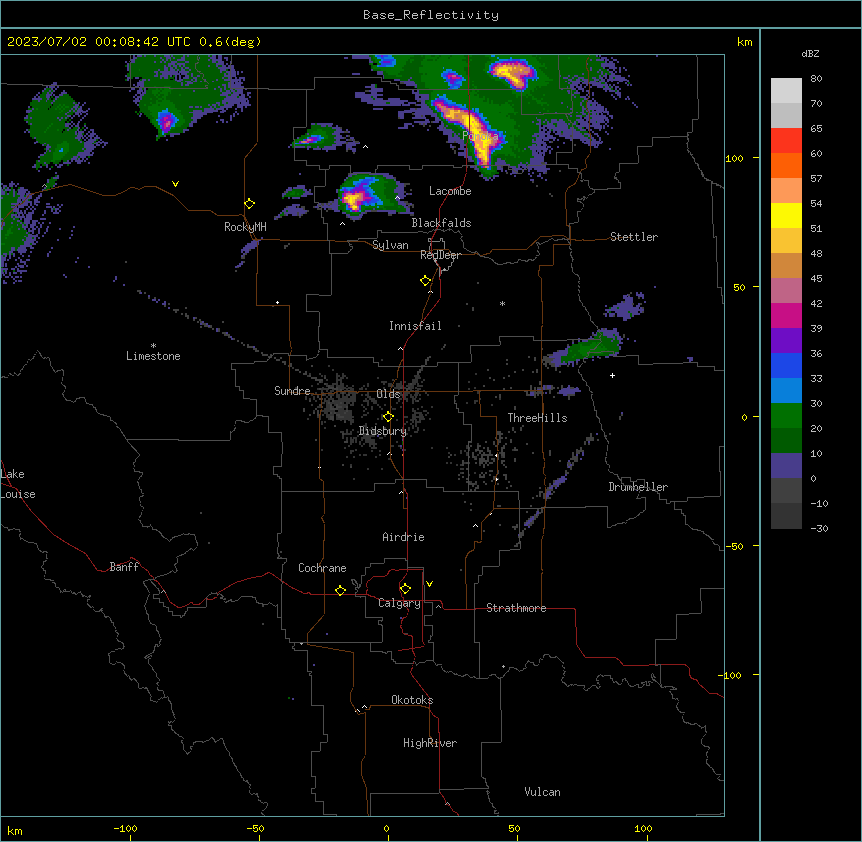
Task: Click the magenta 42 dBZ legend swatch
Action: 786,315
